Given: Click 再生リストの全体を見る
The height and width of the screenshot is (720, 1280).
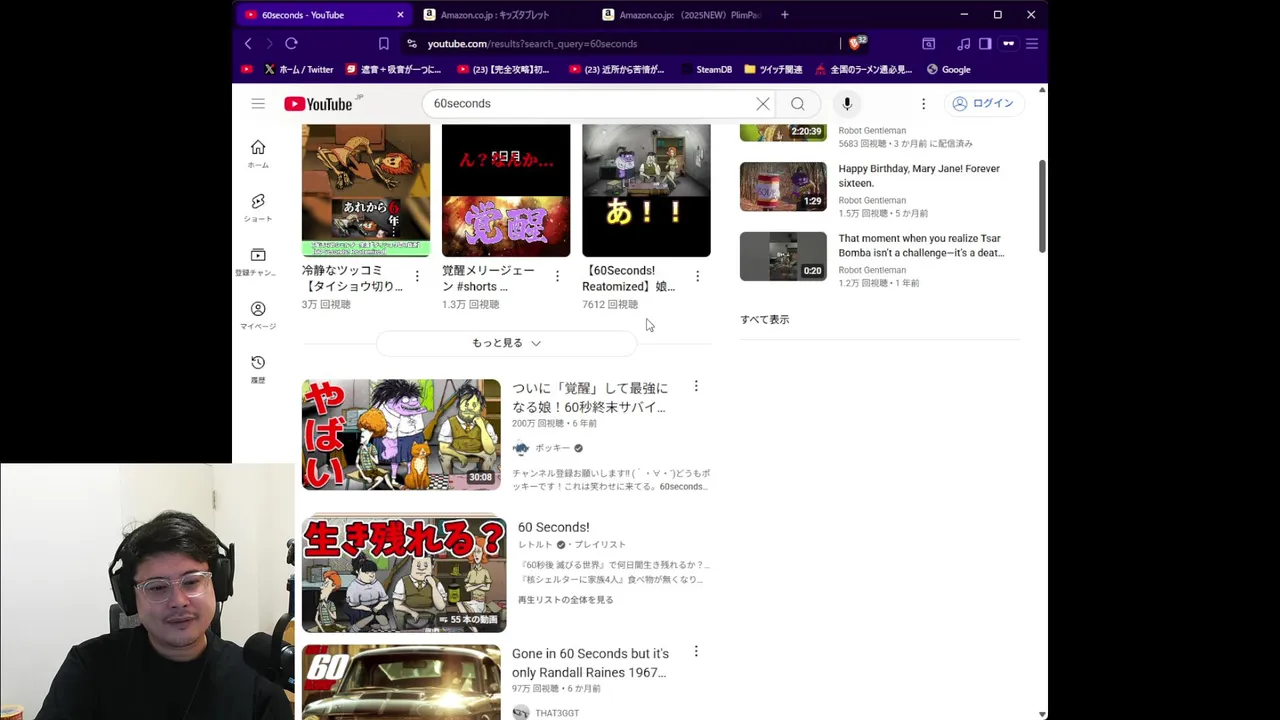Looking at the screenshot, I should pyautogui.click(x=565, y=600).
